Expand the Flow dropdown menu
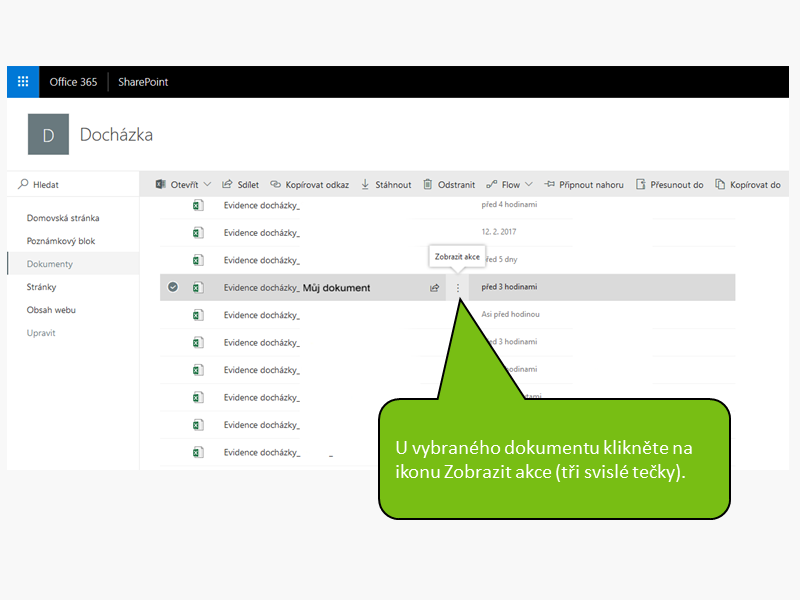 coord(528,185)
